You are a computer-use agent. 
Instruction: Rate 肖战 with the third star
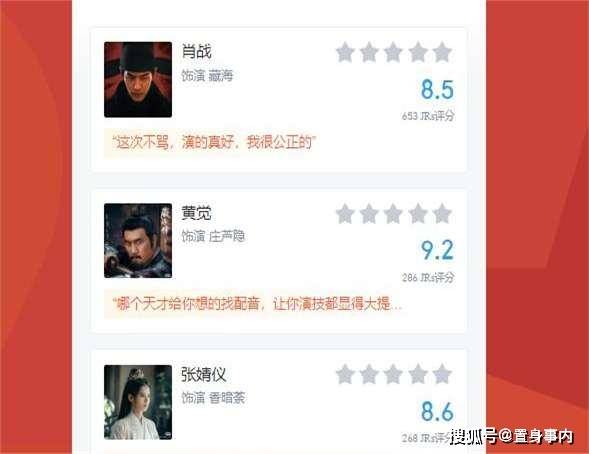click(393, 52)
